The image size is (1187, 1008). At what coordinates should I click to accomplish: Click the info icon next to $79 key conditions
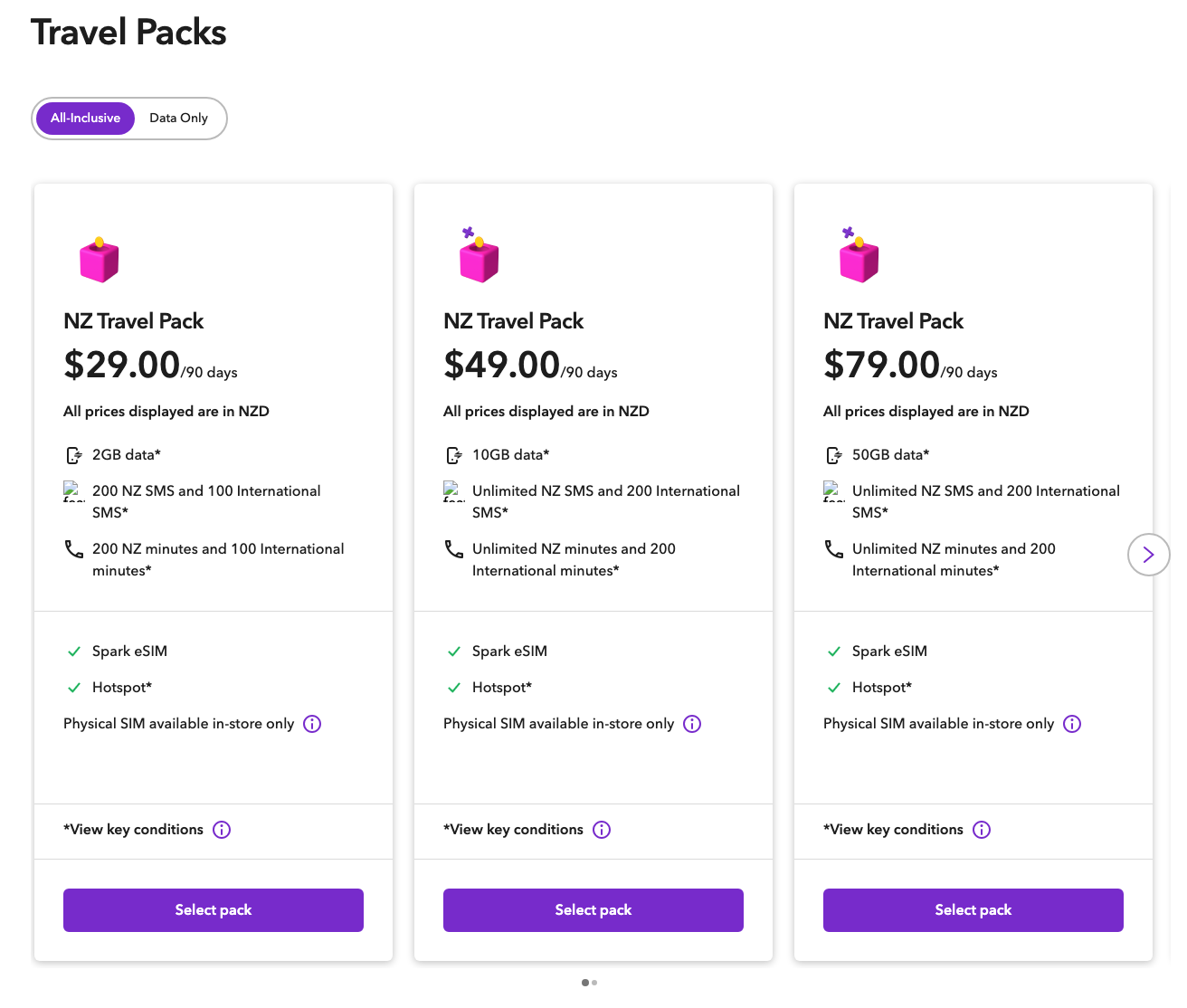tap(982, 830)
